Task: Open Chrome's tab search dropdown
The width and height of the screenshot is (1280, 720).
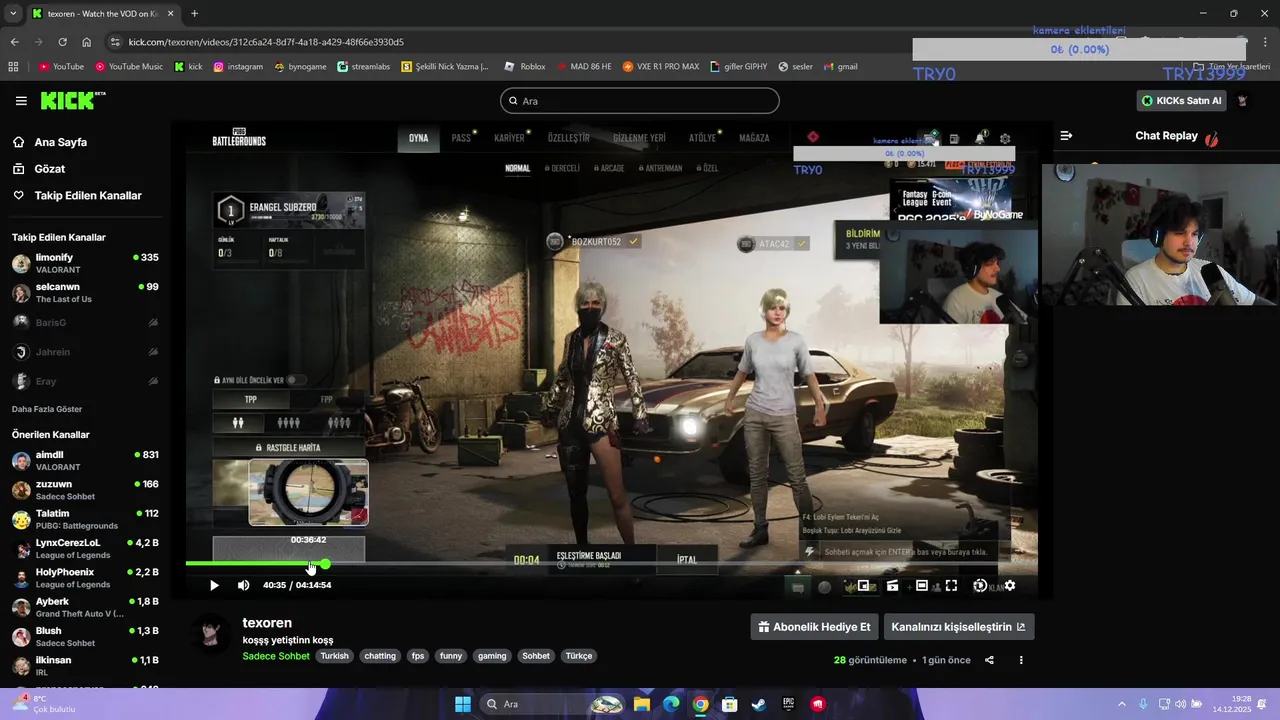Action: [13, 14]
